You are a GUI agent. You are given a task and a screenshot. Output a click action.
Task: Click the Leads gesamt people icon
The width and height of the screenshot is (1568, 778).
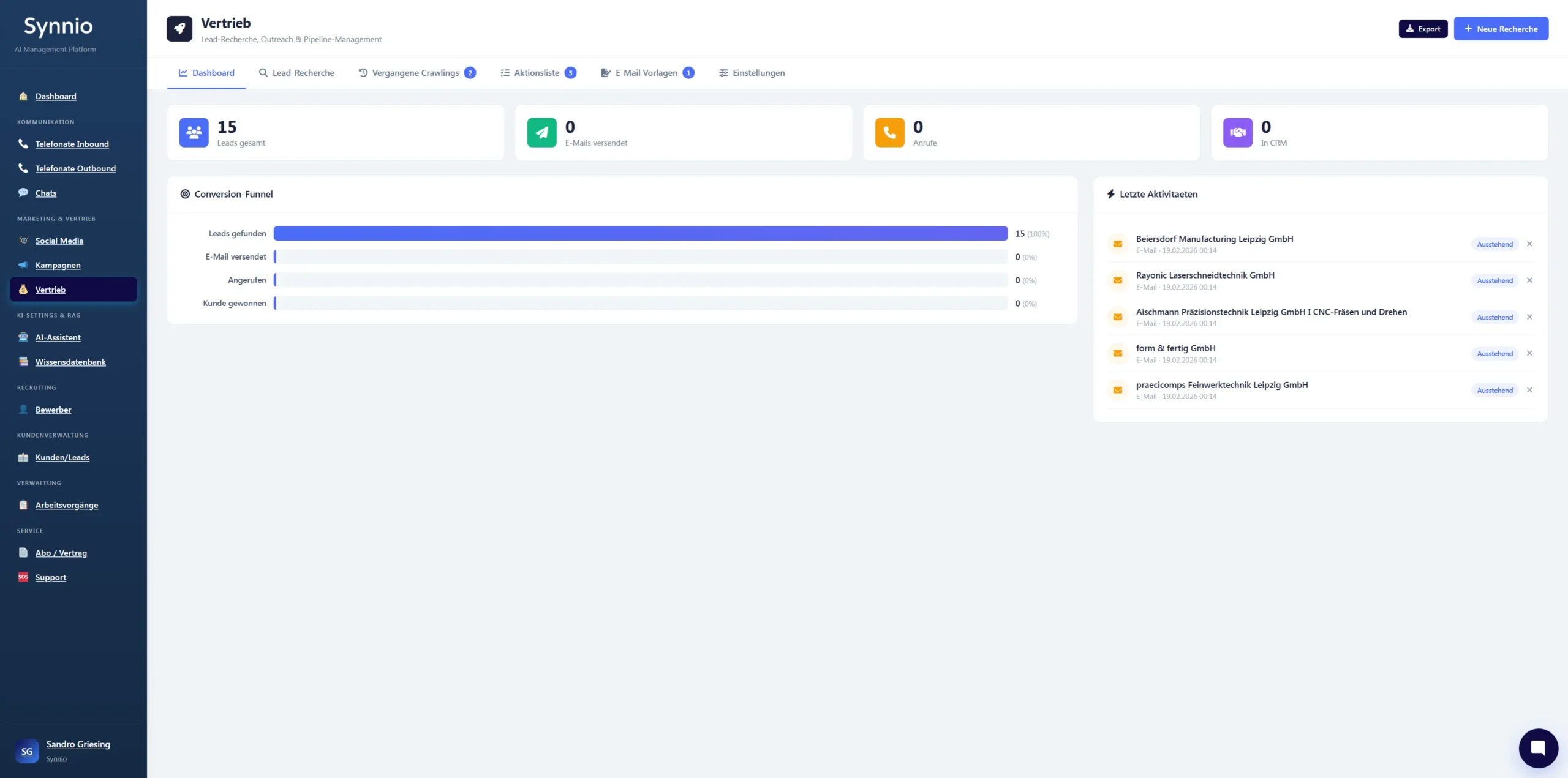point(194,132)
